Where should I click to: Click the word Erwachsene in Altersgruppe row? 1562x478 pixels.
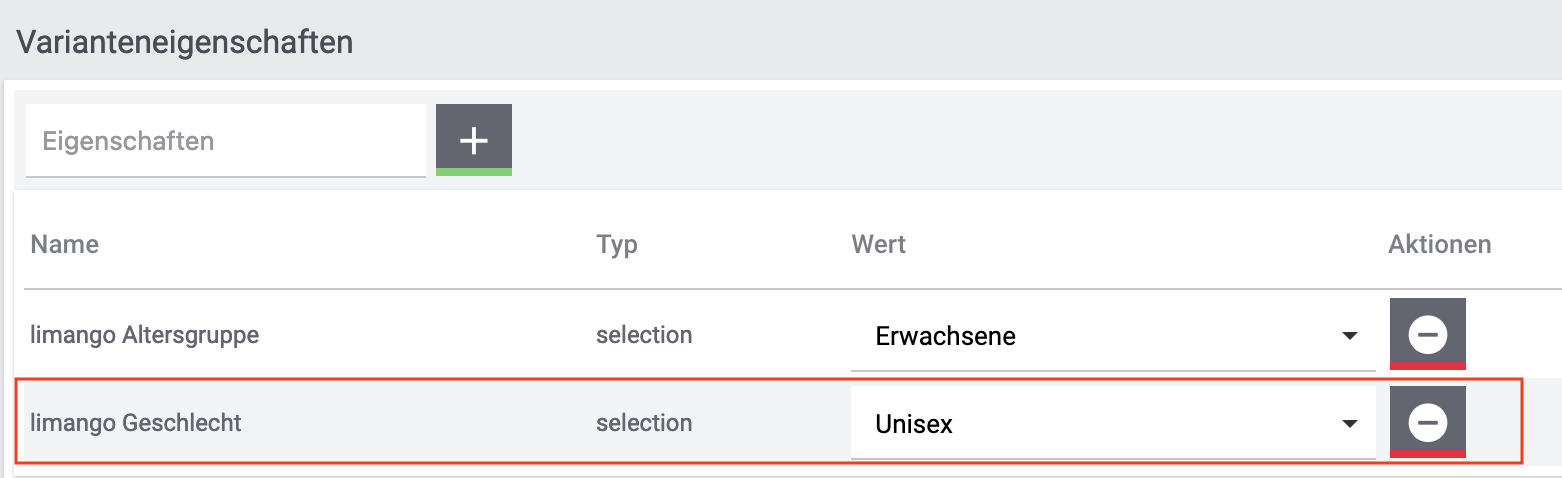[x=945, y=336]
